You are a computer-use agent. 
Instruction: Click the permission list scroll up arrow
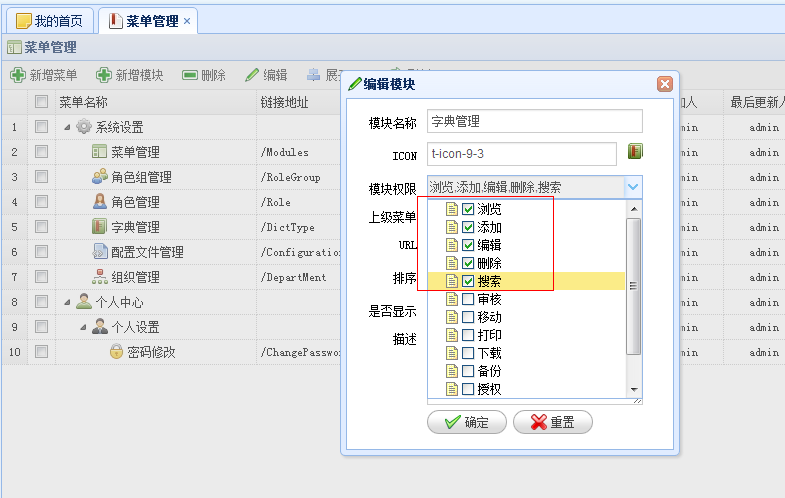634,209
